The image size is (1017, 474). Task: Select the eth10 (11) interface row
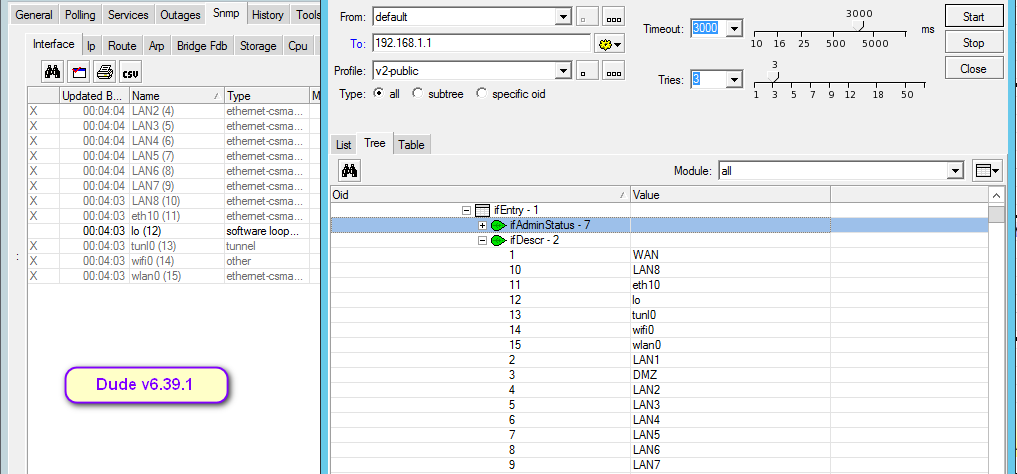[174, 216]
